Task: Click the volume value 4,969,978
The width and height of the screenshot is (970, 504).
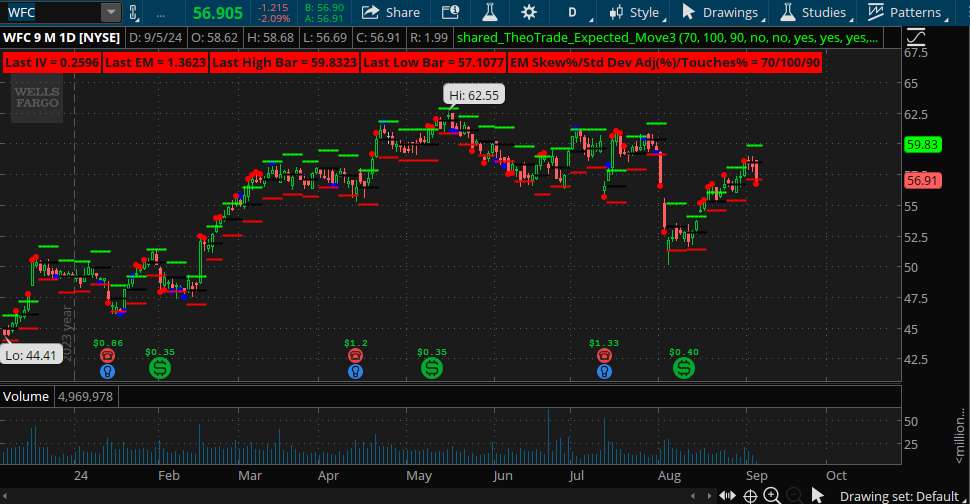Action: 85,396
